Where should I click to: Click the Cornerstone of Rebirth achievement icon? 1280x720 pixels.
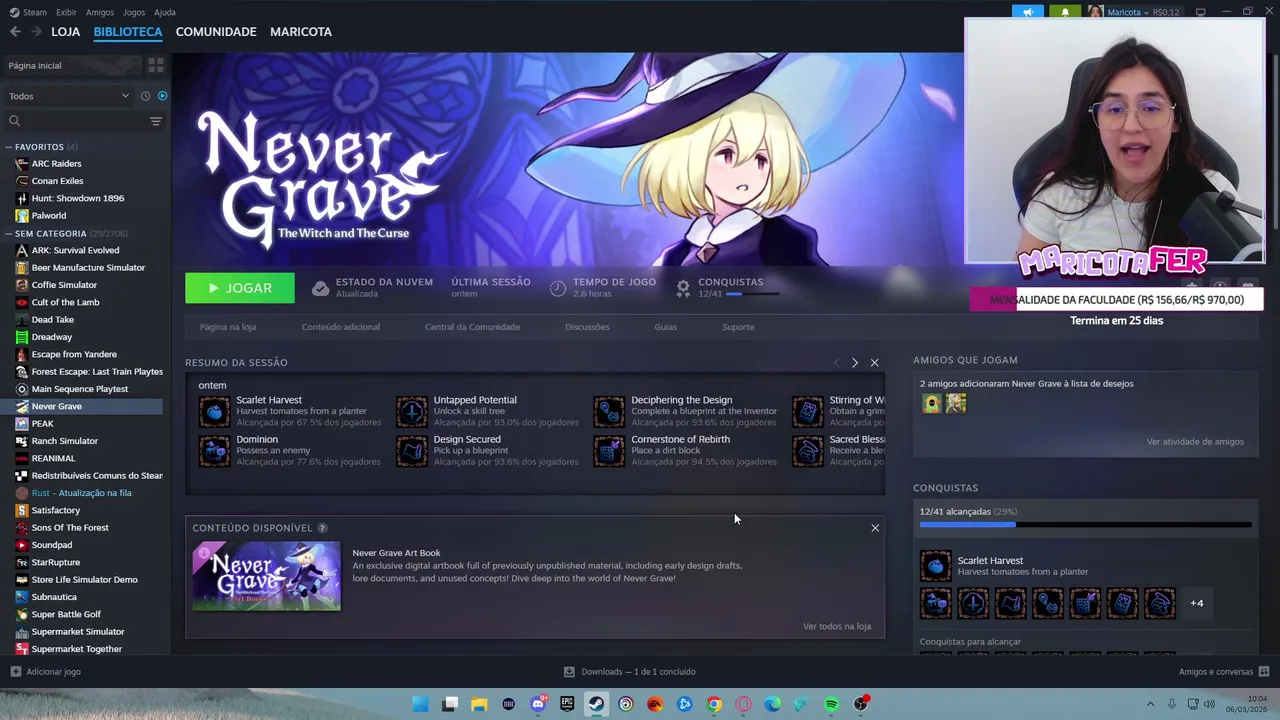coord(609,451)
